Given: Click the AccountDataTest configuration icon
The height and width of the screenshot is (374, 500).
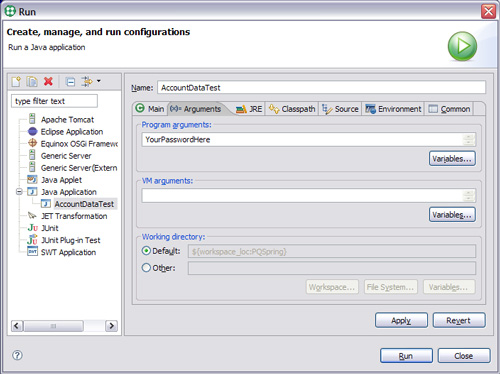Looking at the screenshot, I should pos(46,204).
